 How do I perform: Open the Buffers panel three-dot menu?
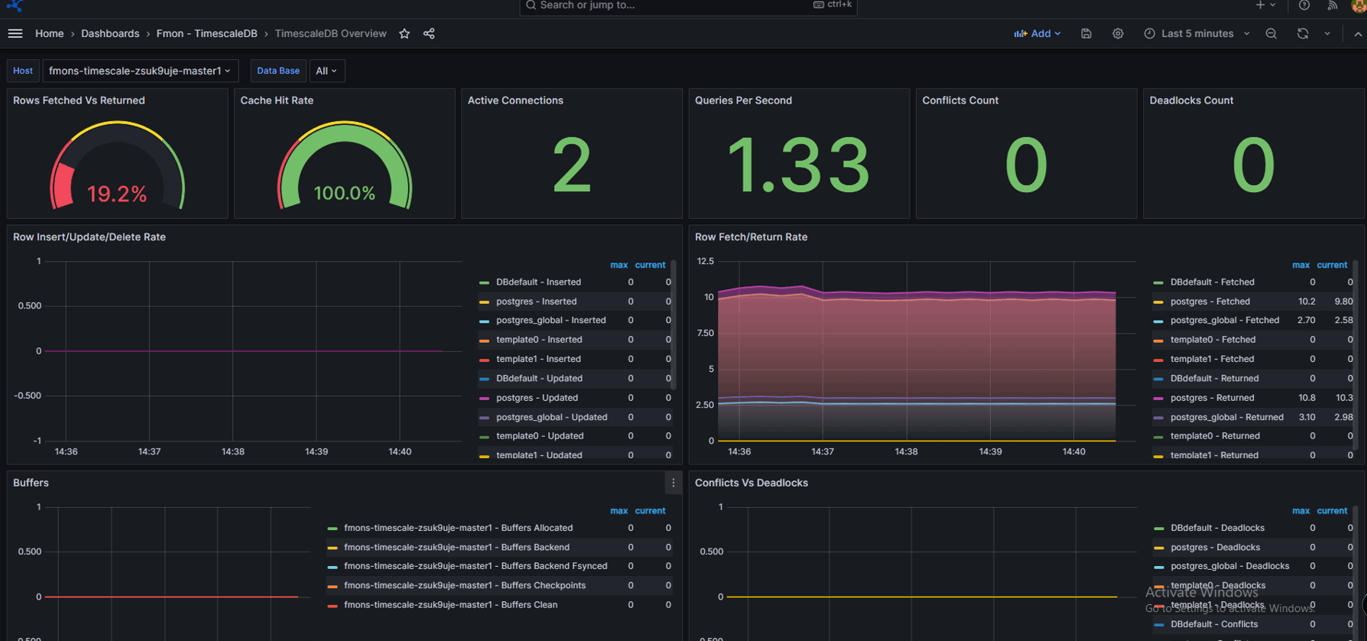673,483
